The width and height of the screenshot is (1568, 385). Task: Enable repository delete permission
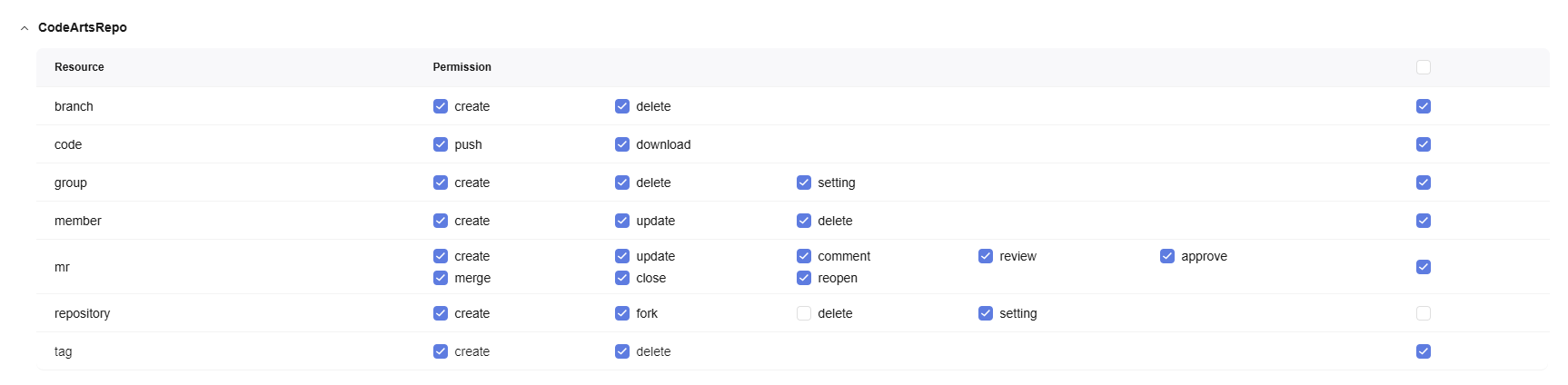pyautogui.click(x=804, y=313)
